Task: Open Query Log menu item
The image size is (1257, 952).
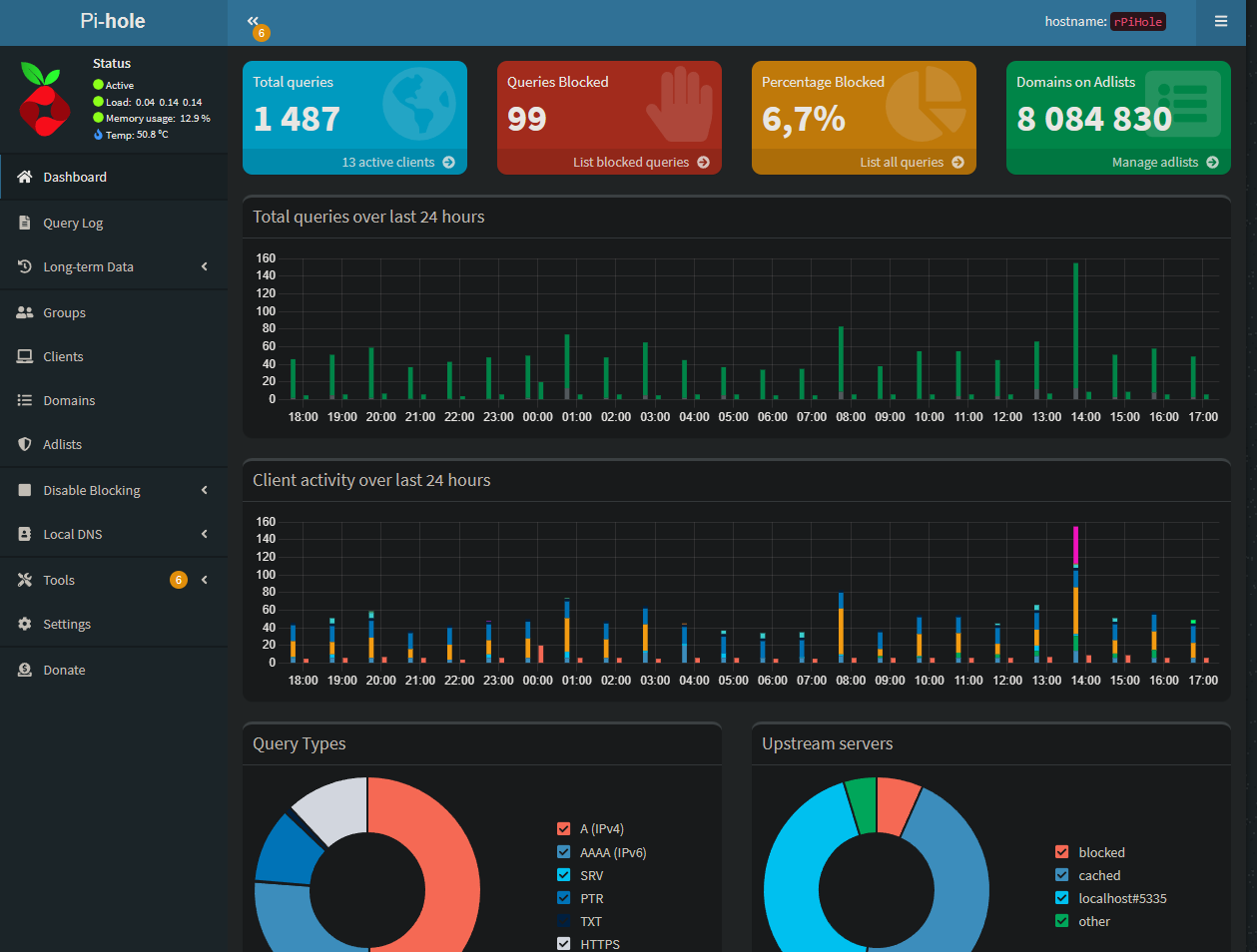Action: pos(114,223)
